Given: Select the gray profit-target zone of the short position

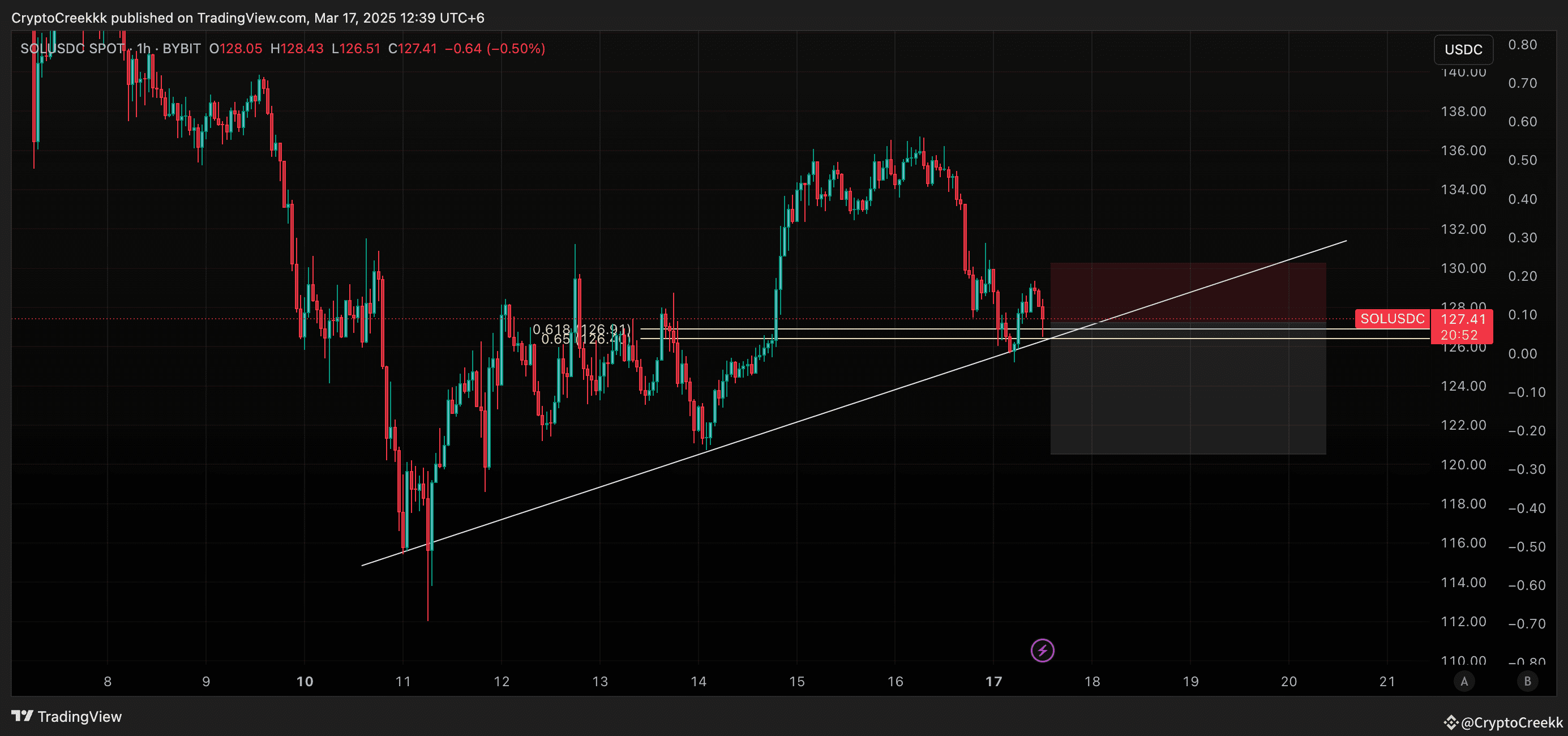Looking at the screenshot, I should click(1188, 388).
